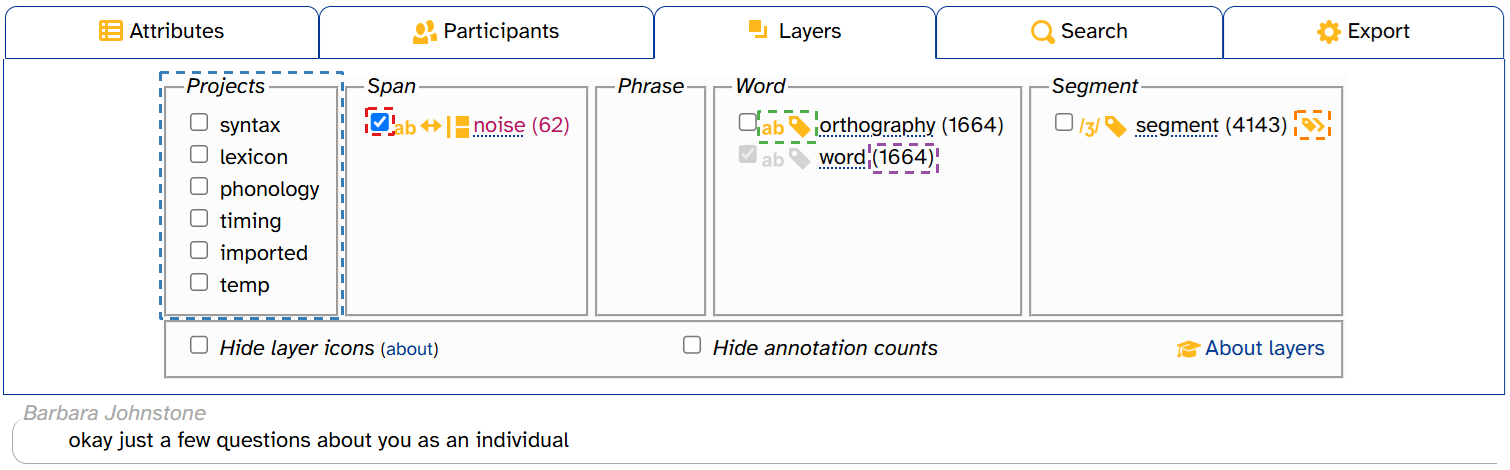1510x470 pixels.
Task: Click the phonological /ʒ/ icon beside segment
Action: click(x=1089, y=127)
